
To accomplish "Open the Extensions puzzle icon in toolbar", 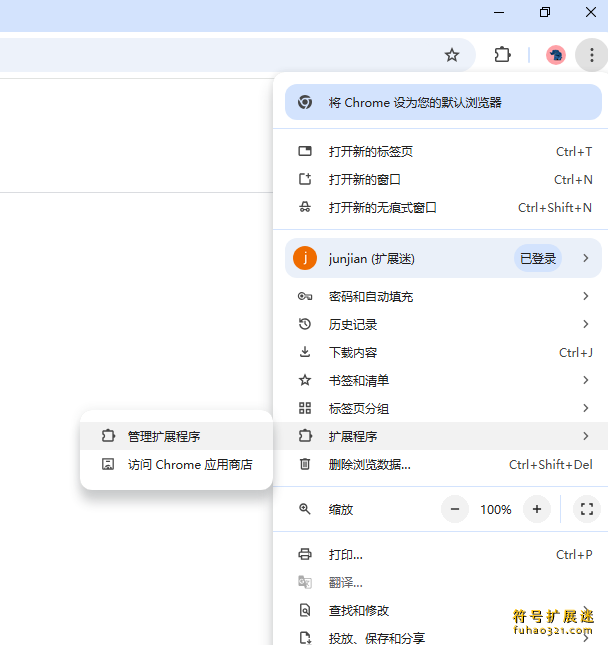I will click(502, 55).
